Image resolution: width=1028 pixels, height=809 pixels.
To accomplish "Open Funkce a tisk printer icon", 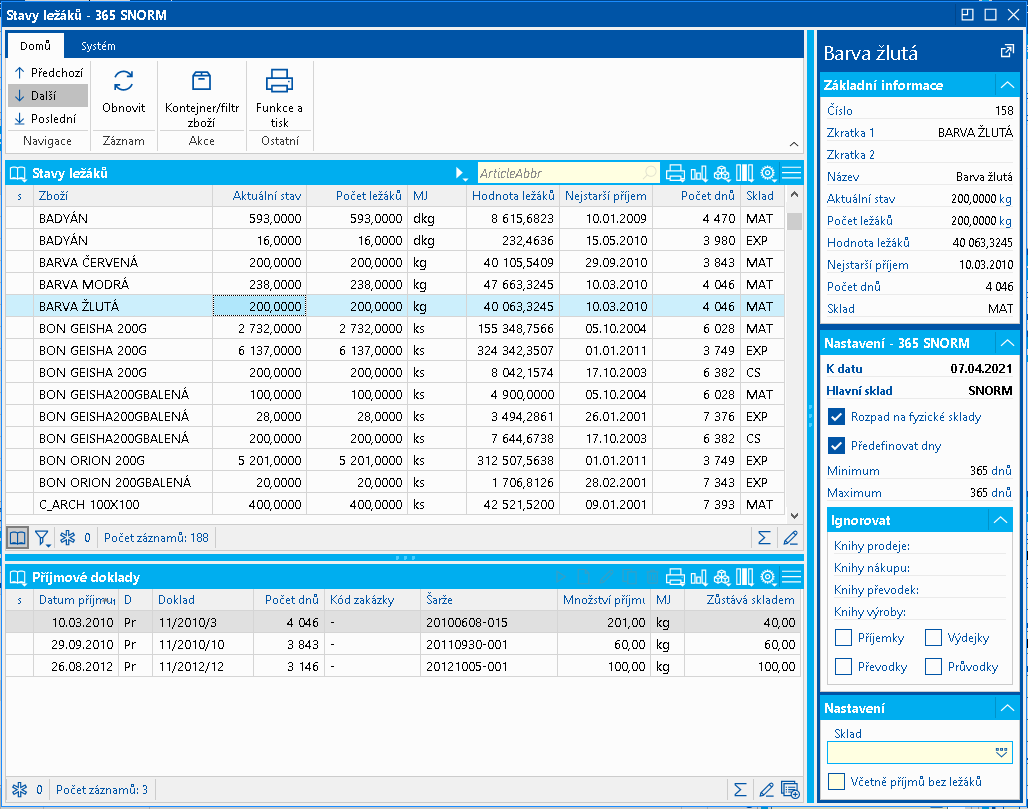I will pyautogui.click(x=279, y=82).
